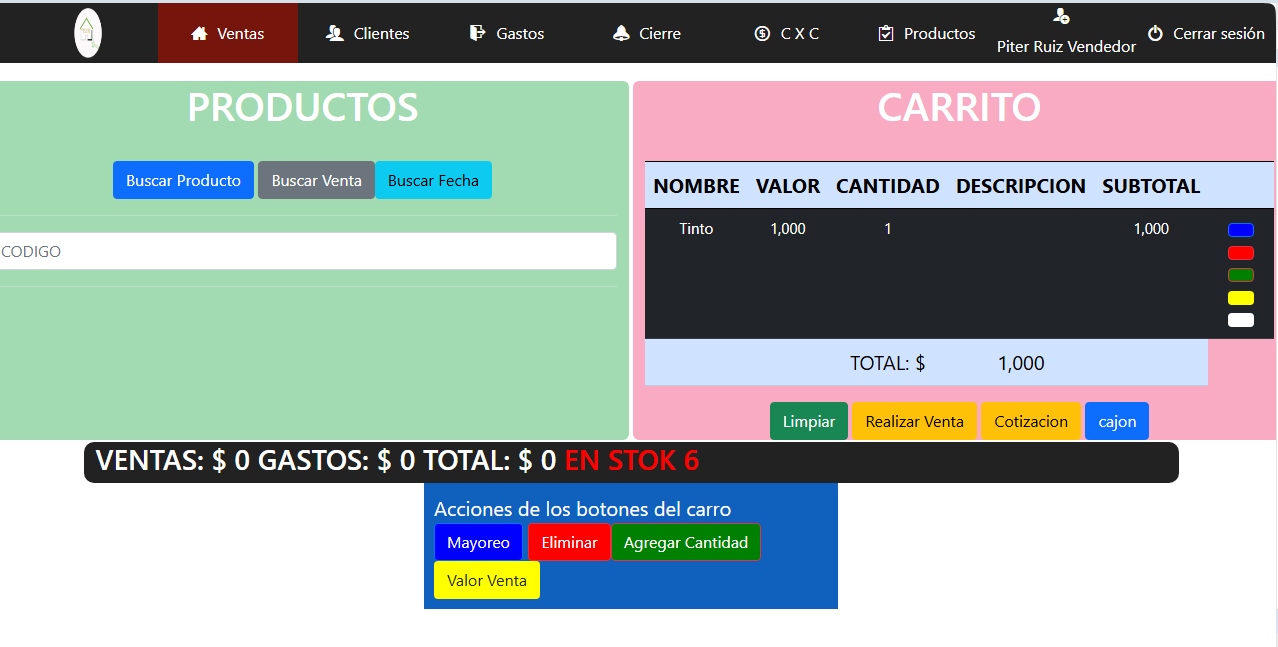Click the user icon above Piter Ruiz Vendedor

1062,16
